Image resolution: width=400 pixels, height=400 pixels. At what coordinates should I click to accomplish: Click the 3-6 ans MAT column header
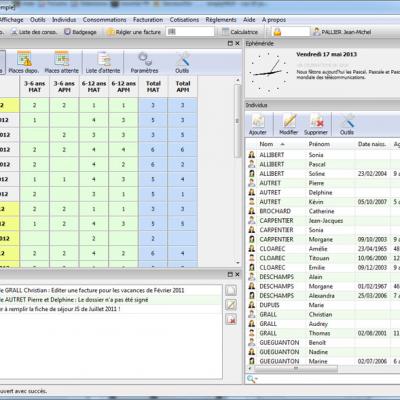pos(35,87)
